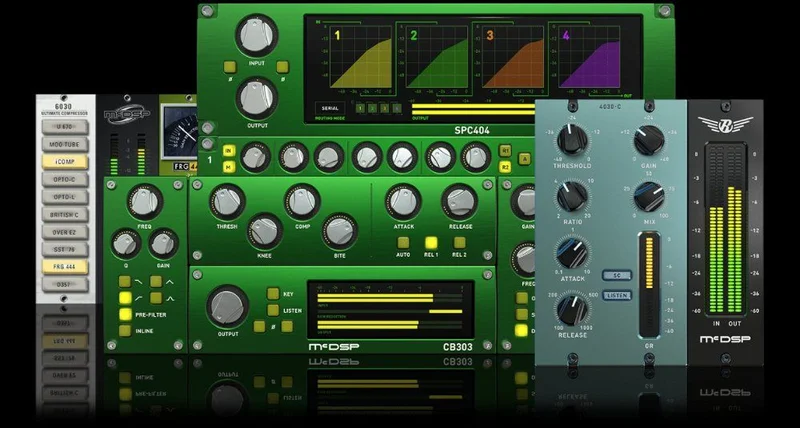The width and height of the screenshot is (800, 428).
Task: Toggle the PRE-FILTER button
Action: pyautogui.click(x=125, y=315)
